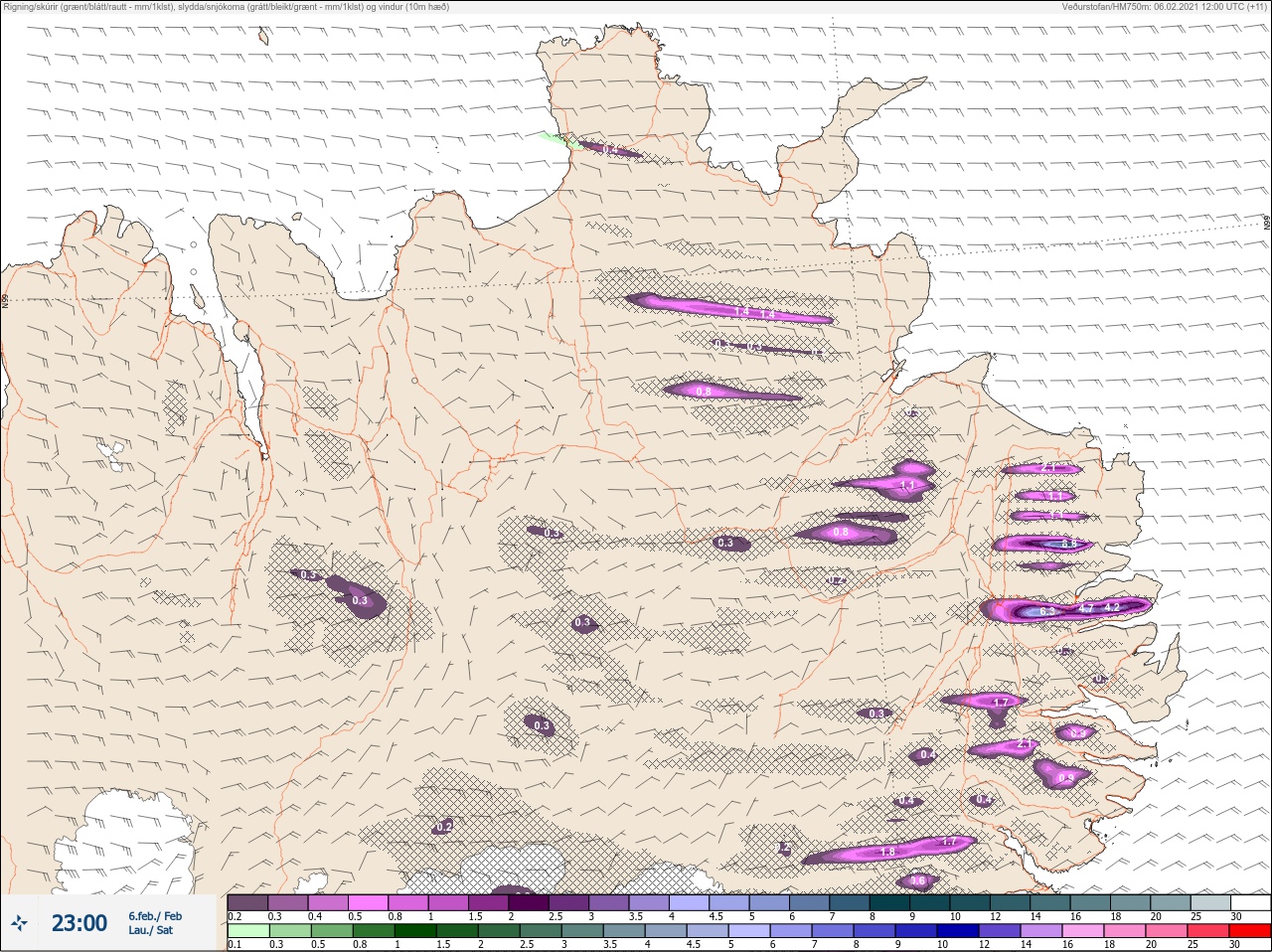Select the lower legend swatch labeled 5

(x=747, y=931)
